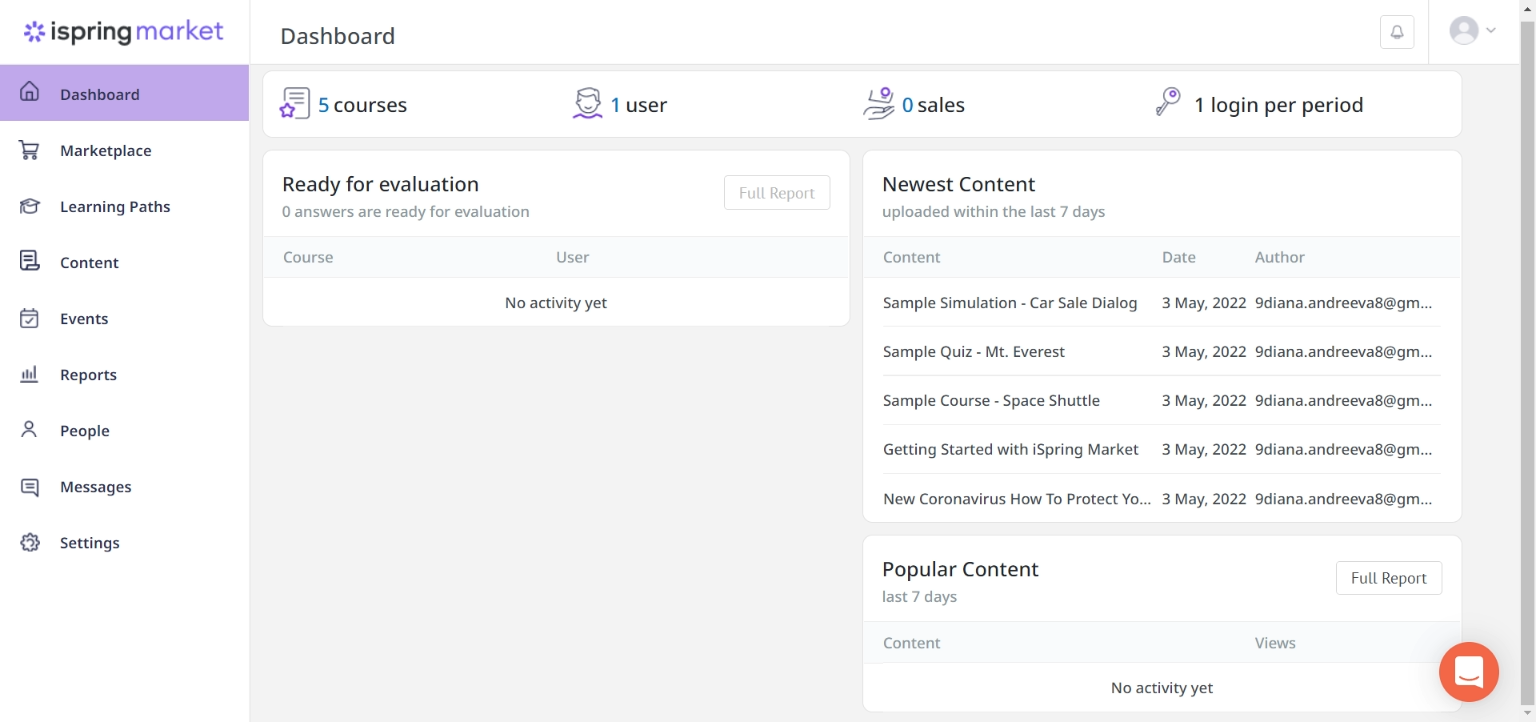Navigate to Events section
Screen dimensions: 1536x722
124,318
